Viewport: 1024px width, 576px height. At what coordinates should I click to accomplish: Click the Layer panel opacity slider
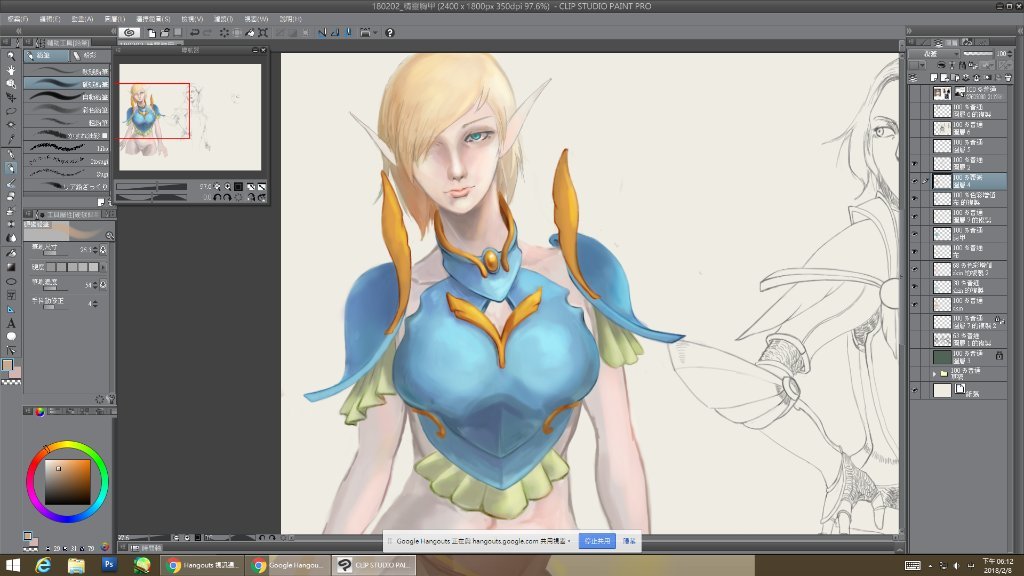(x=978, y=54)
